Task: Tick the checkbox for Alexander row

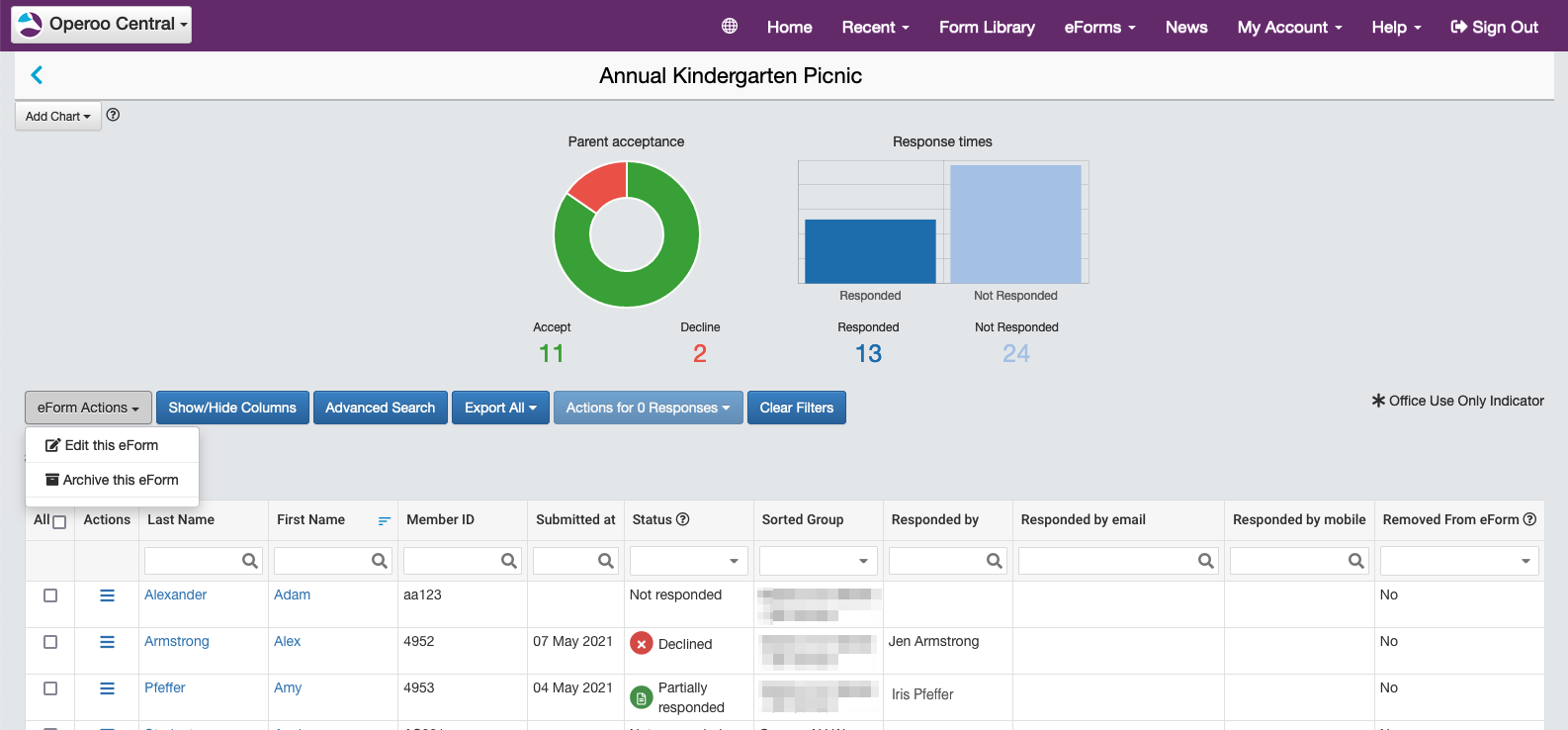Action: click(x=50, y=595)
